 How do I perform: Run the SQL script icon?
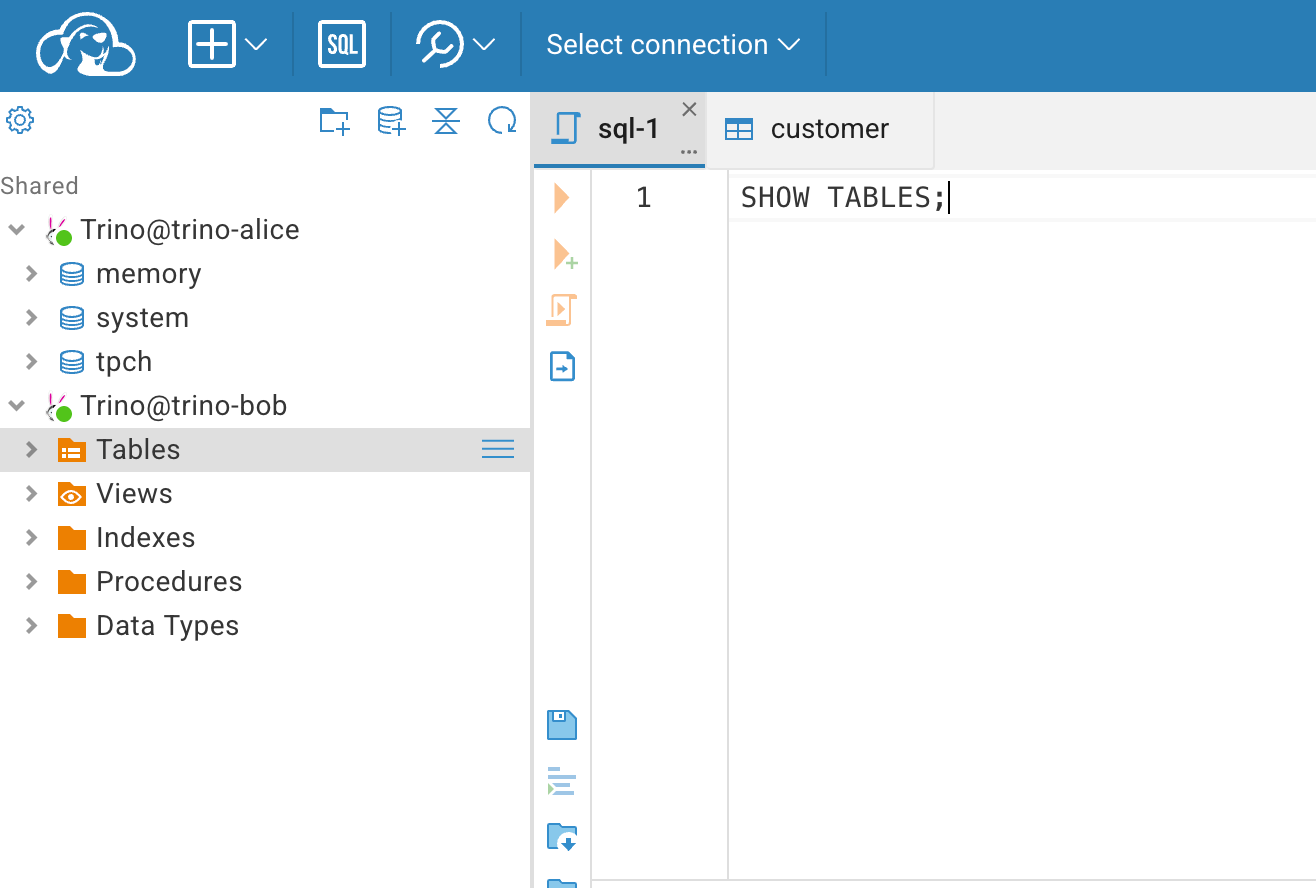click(x=561, y=310)
